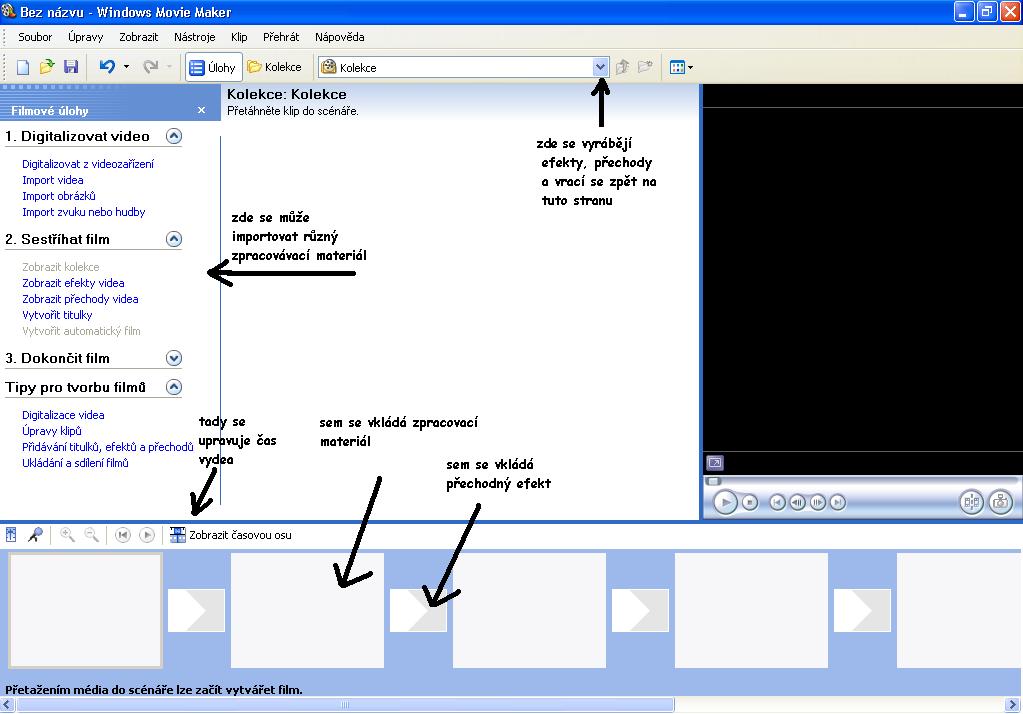The height and width of the screenshot is (714, 1023).
Task: Click the play storyboard button
Action: pos(147,535)
